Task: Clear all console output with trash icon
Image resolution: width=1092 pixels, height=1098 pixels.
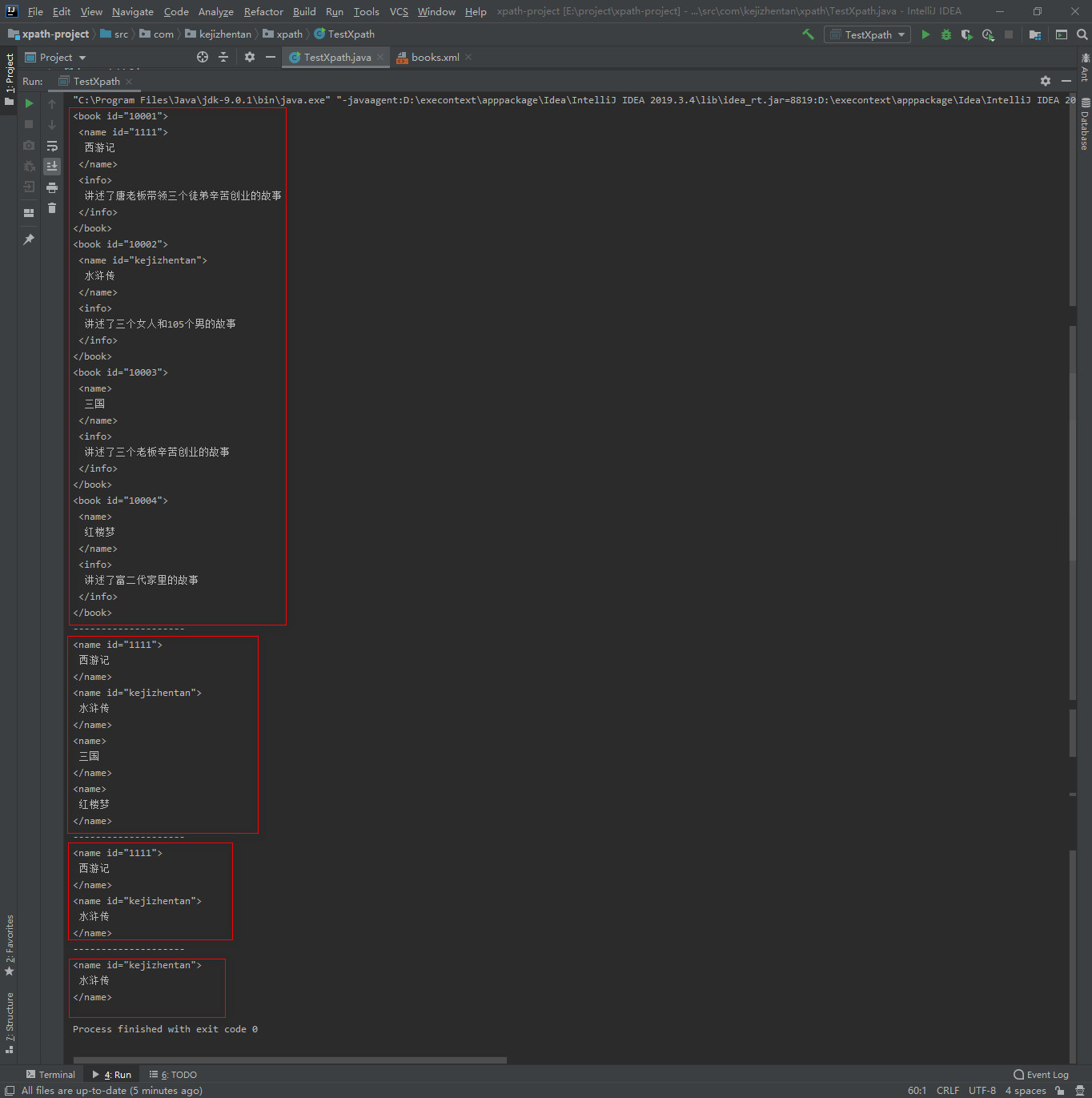Action: 52,208
